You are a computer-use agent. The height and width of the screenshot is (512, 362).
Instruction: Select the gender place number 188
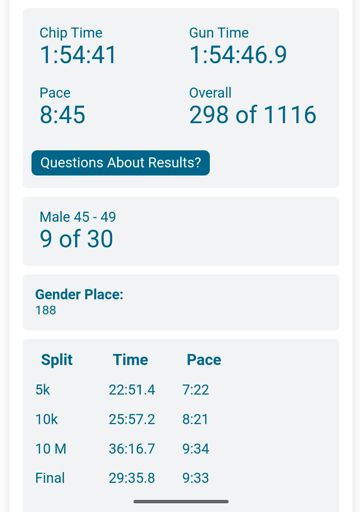tap(46, 310)
